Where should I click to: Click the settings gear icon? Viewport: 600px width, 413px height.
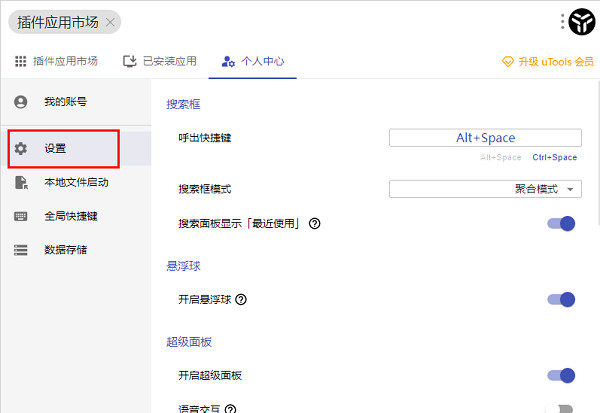tap(21, 148)
